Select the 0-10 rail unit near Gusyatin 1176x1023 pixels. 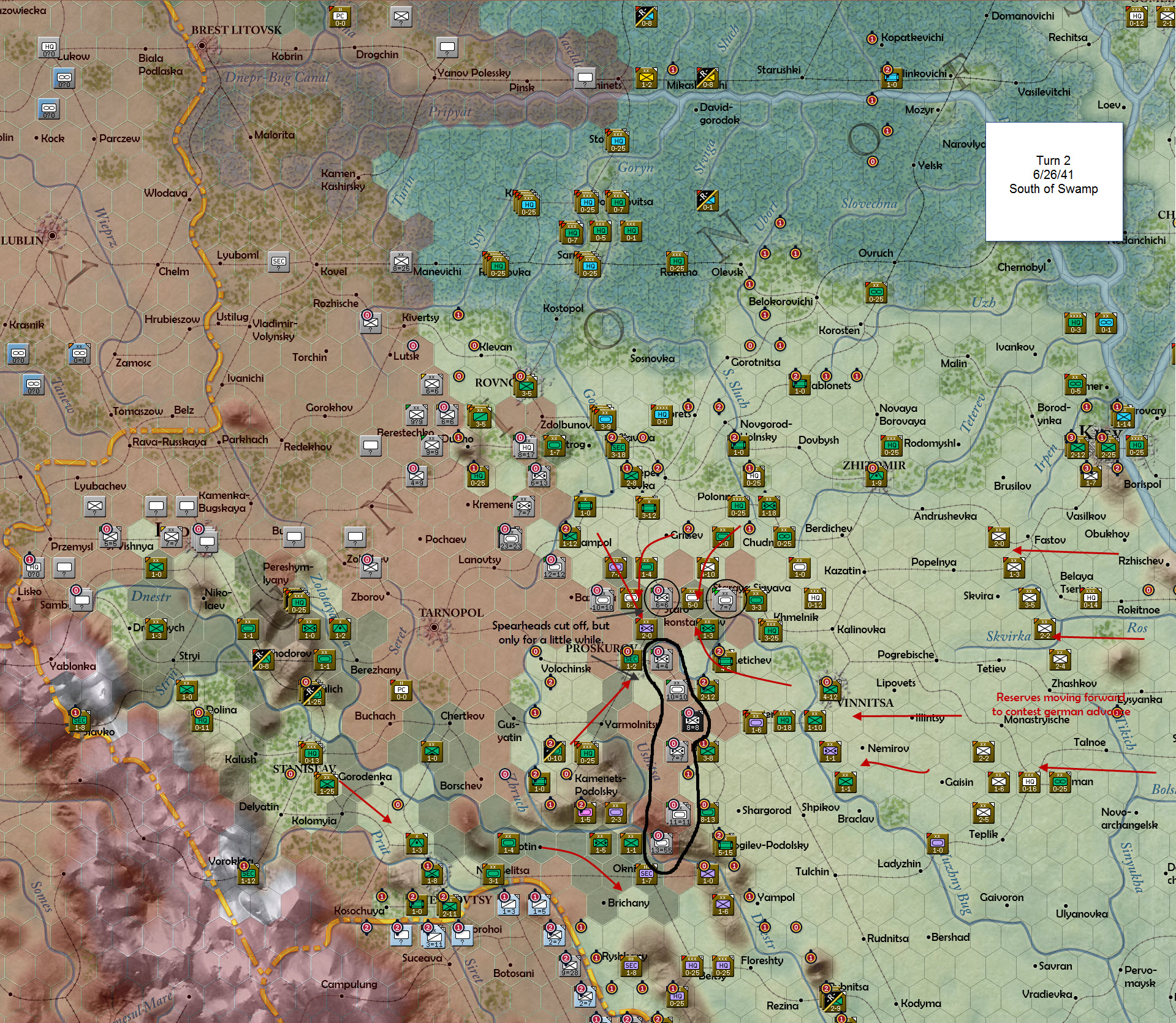[555, 752]
